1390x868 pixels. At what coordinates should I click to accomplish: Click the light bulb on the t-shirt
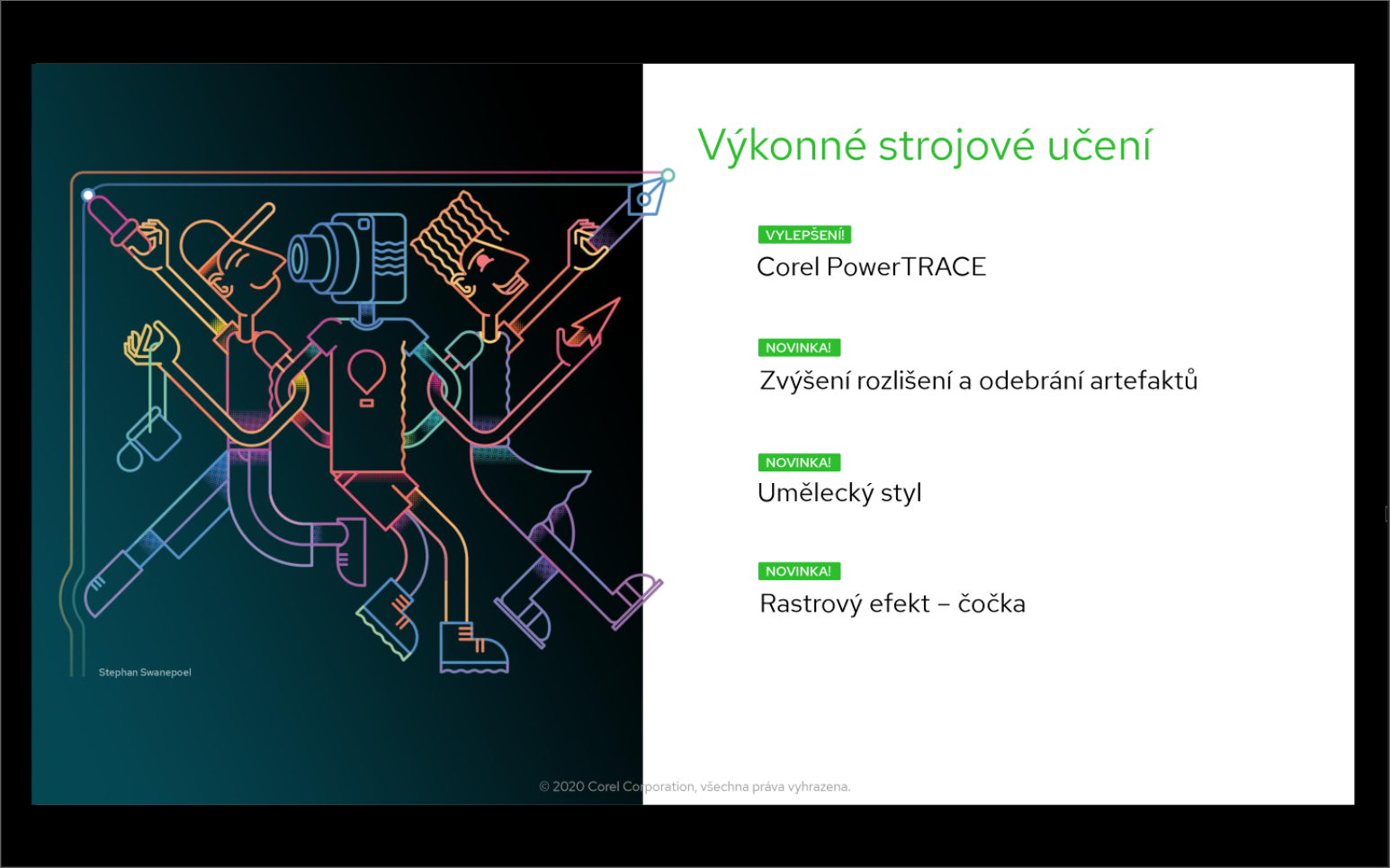(x=366, y=374)
